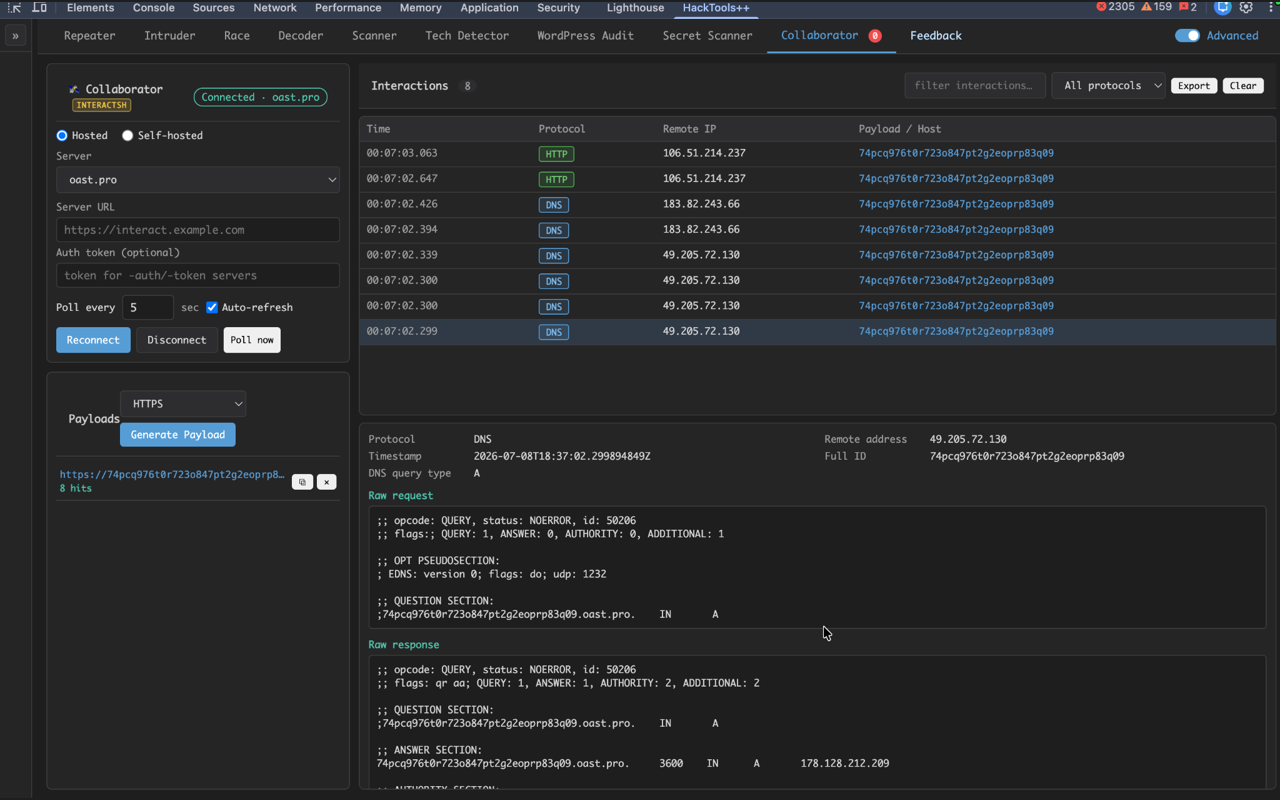Open the https://74pcq976... payload link
The image size is (1280, 800).
172,475
